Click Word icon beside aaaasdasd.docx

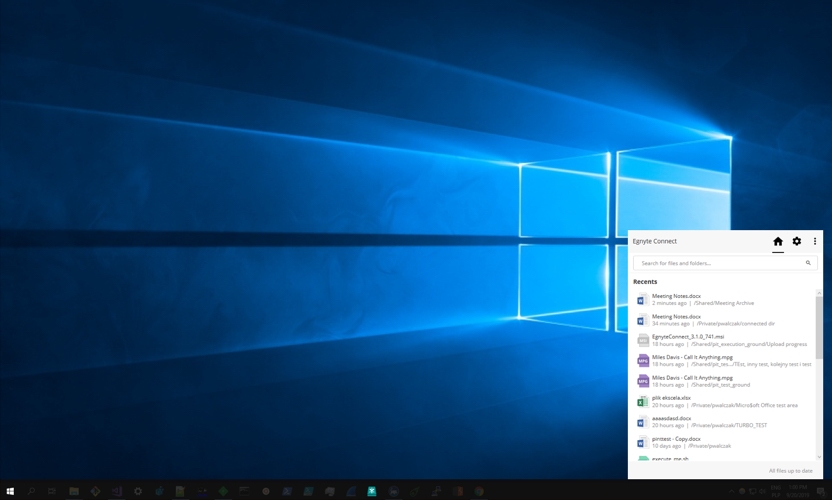click(x=643, y=422)
